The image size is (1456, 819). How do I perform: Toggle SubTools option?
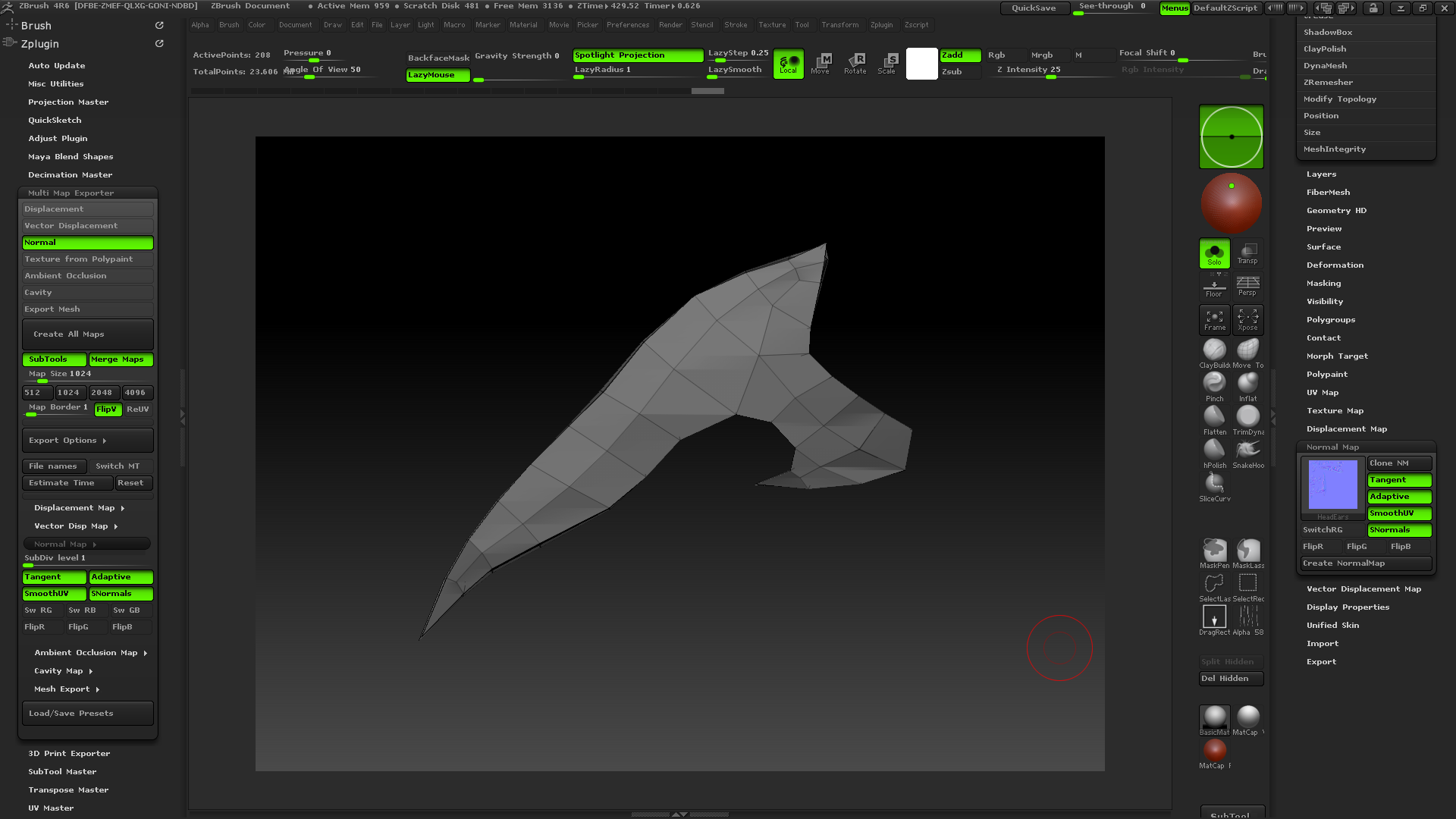[55, 359]
